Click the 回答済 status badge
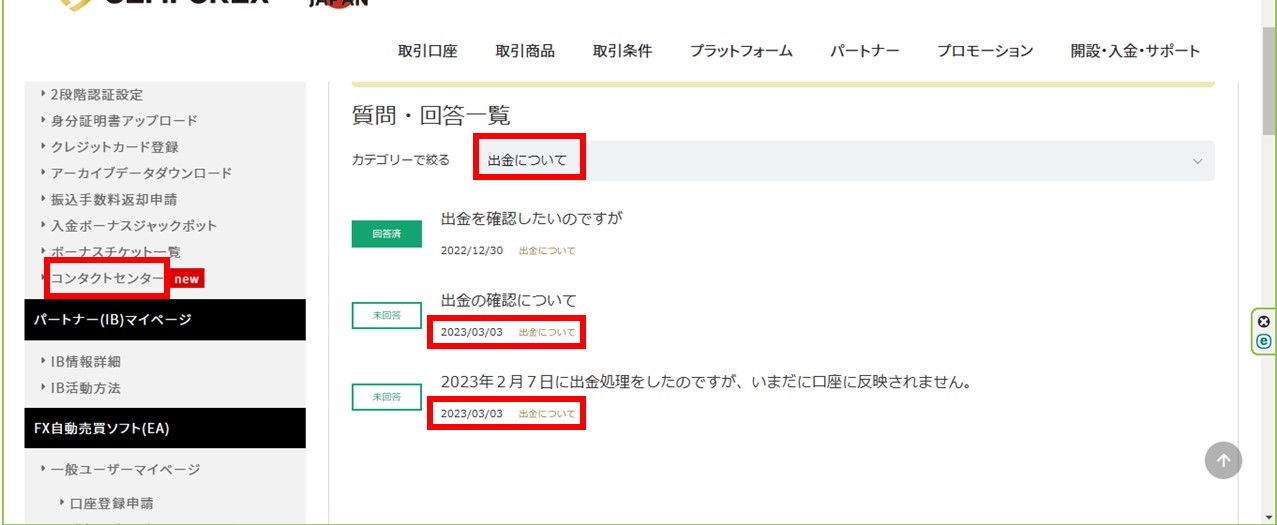The image size is (1277, 525). (386, 234)
